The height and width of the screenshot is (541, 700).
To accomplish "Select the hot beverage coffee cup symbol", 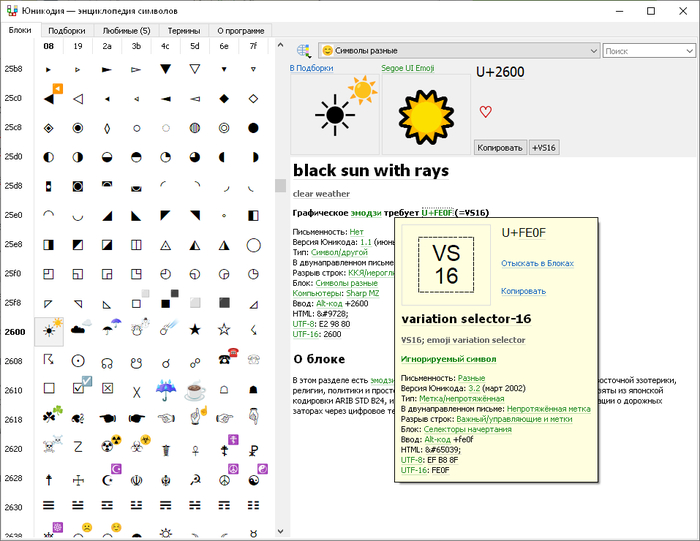I will click(195, 389).
